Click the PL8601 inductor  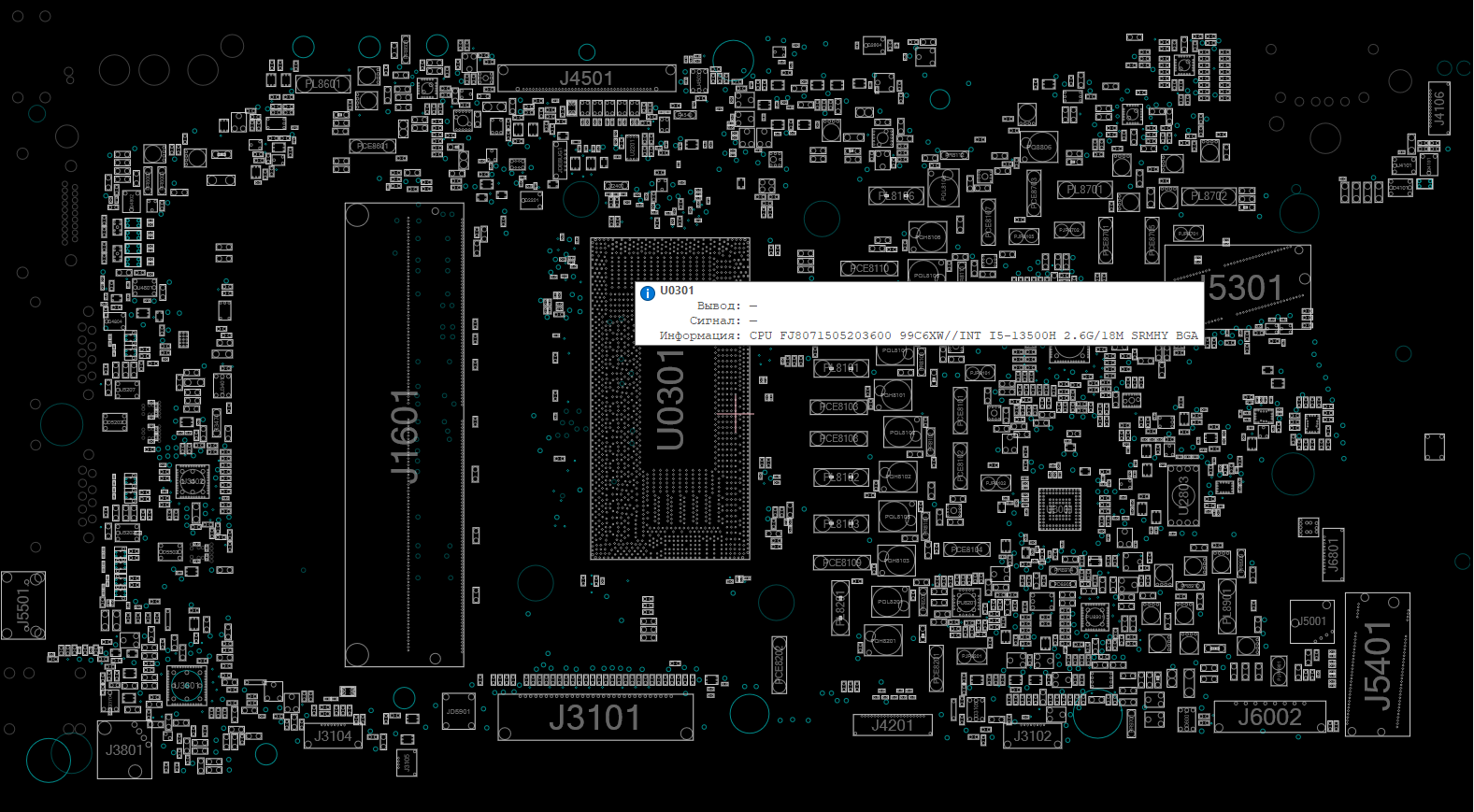[322, 84]
